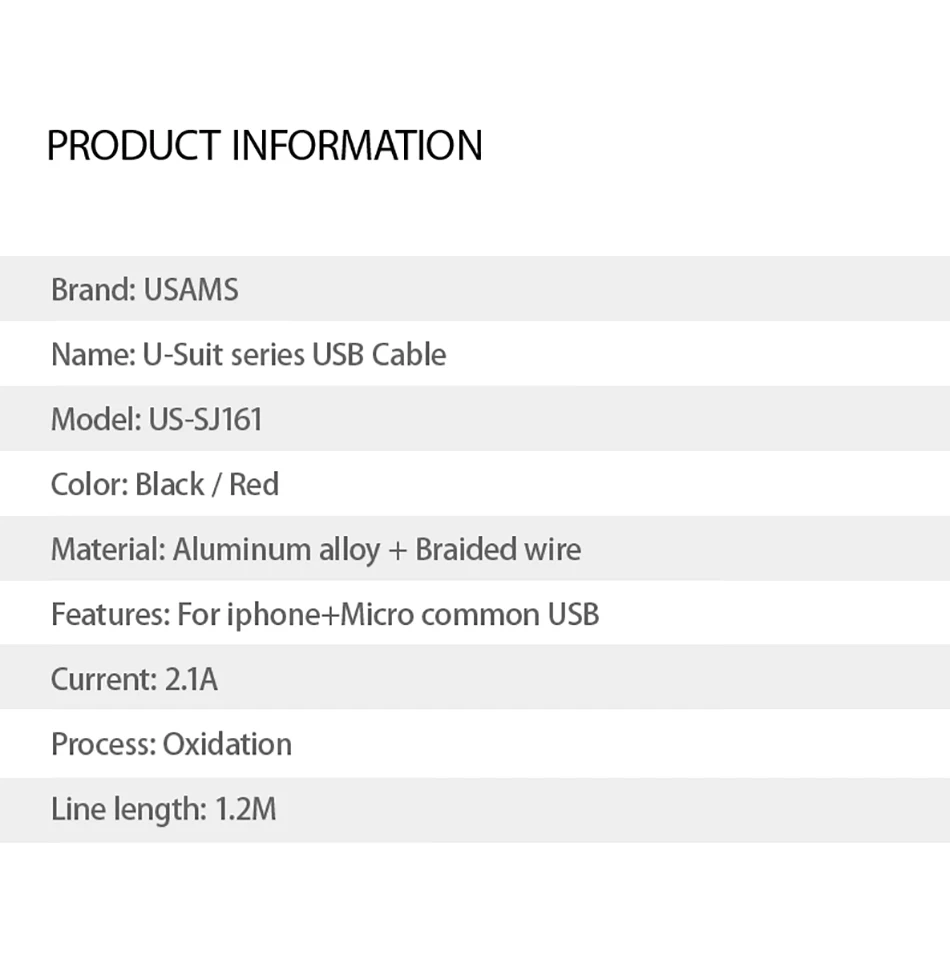Click the 'Brand:' label
Image resolution: width=950 pixels, height=963 pixels.
click(x=93, y=290)
